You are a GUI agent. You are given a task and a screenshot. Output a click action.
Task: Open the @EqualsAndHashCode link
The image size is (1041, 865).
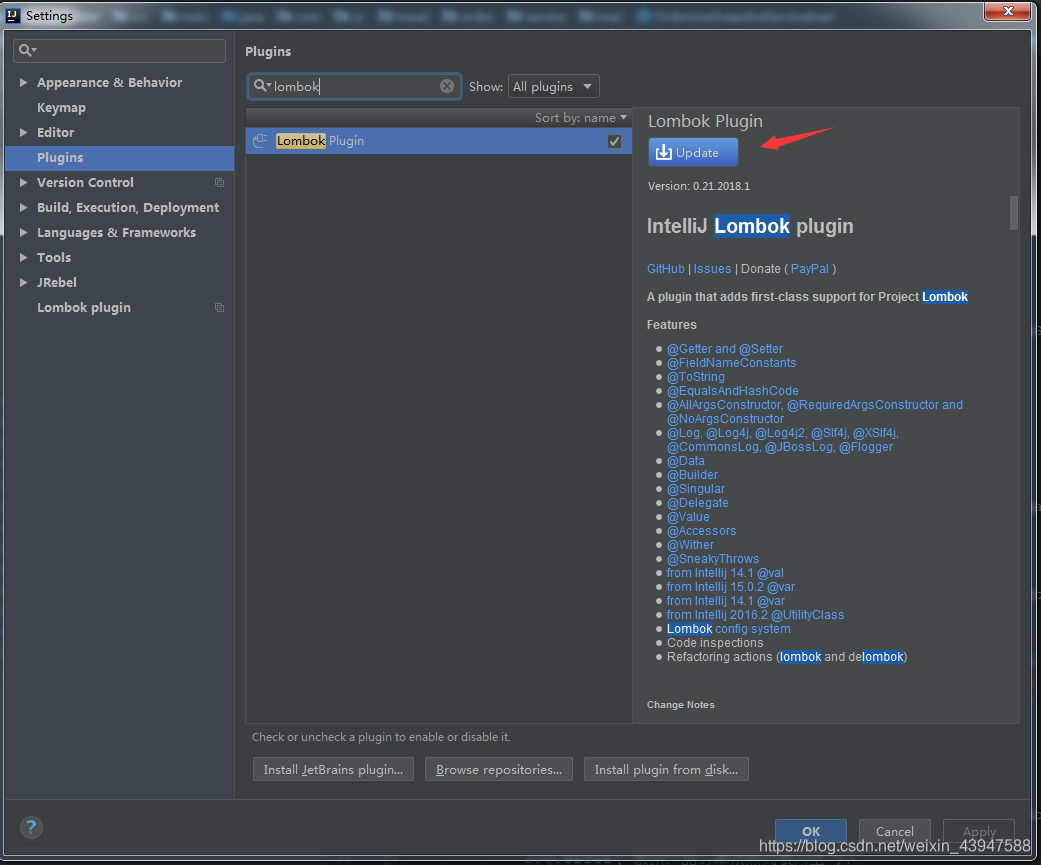(x=732, y=390)
